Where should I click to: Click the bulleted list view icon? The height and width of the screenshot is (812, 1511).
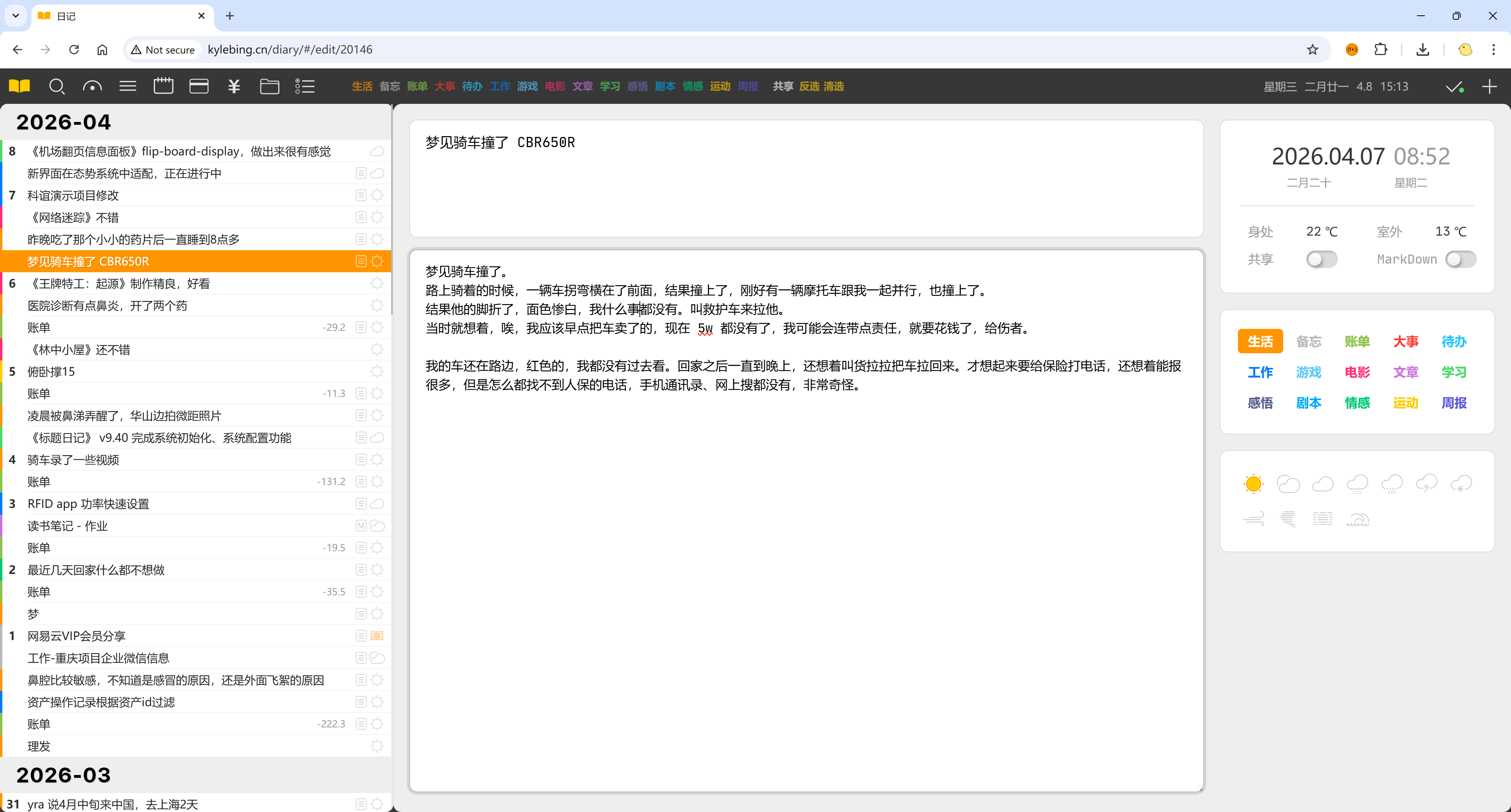point(305,86)
